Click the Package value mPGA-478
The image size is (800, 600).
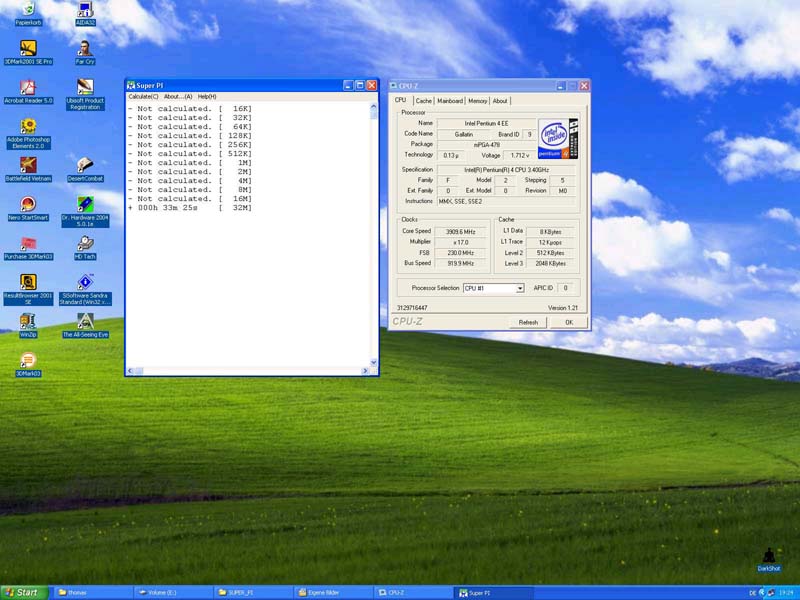[x=486, y=145]
